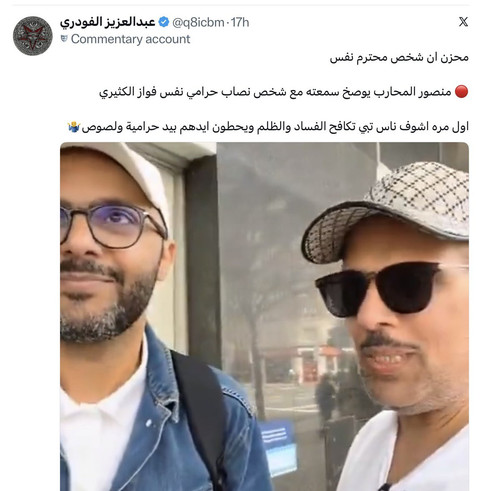
Task: Open the attached video thumbnail center
Action: 264,316
